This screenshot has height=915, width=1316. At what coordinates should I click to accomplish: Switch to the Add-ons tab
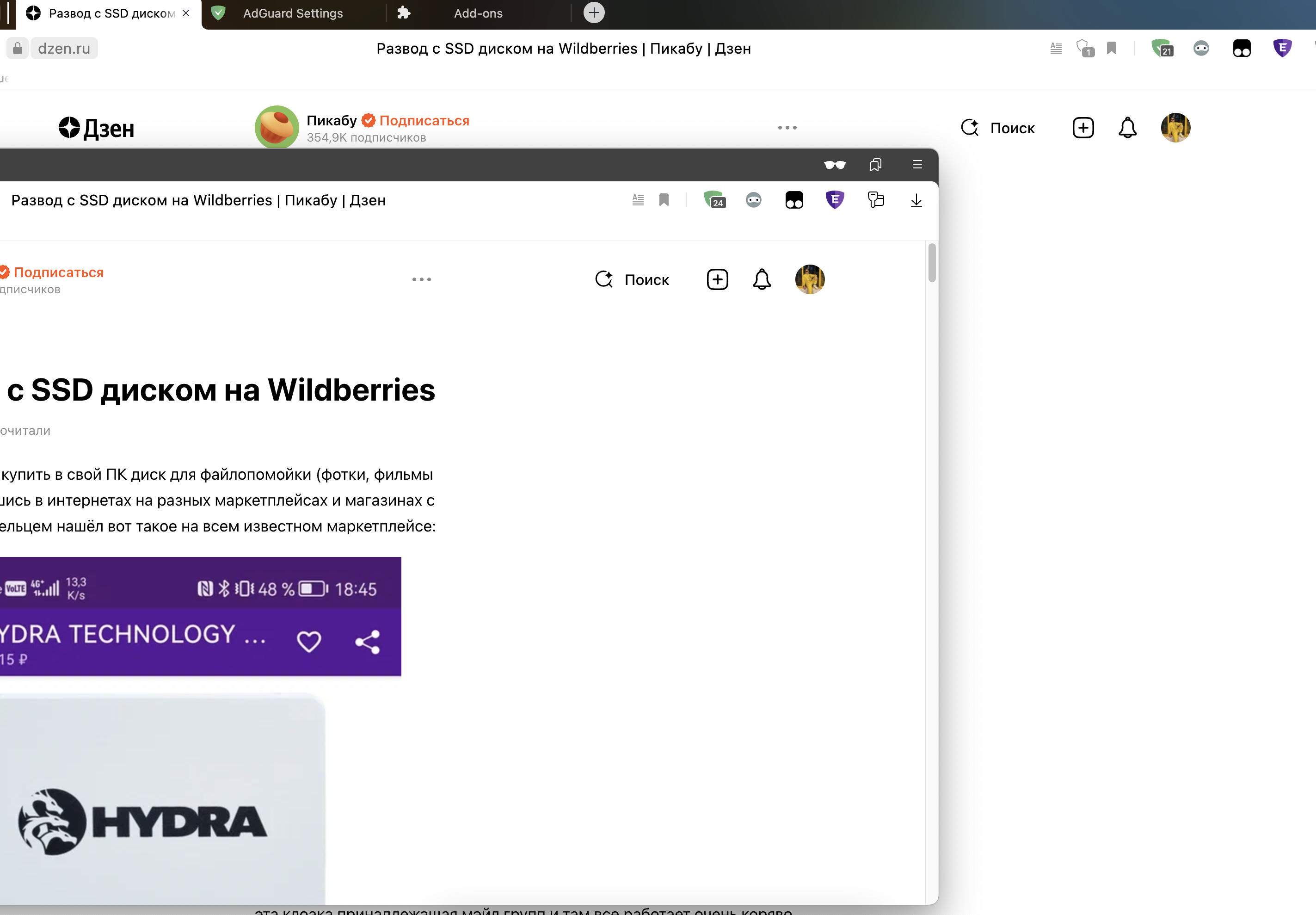[478, 12]
